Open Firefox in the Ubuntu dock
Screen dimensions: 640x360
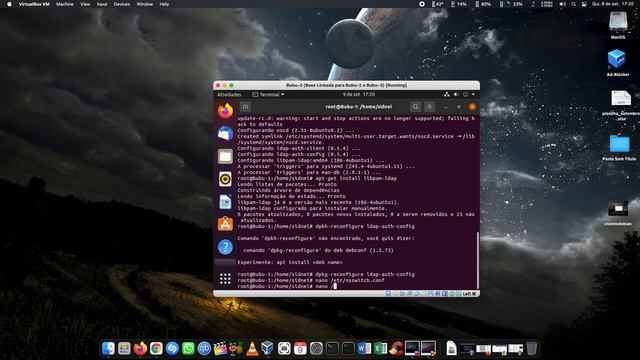(225, 111)
